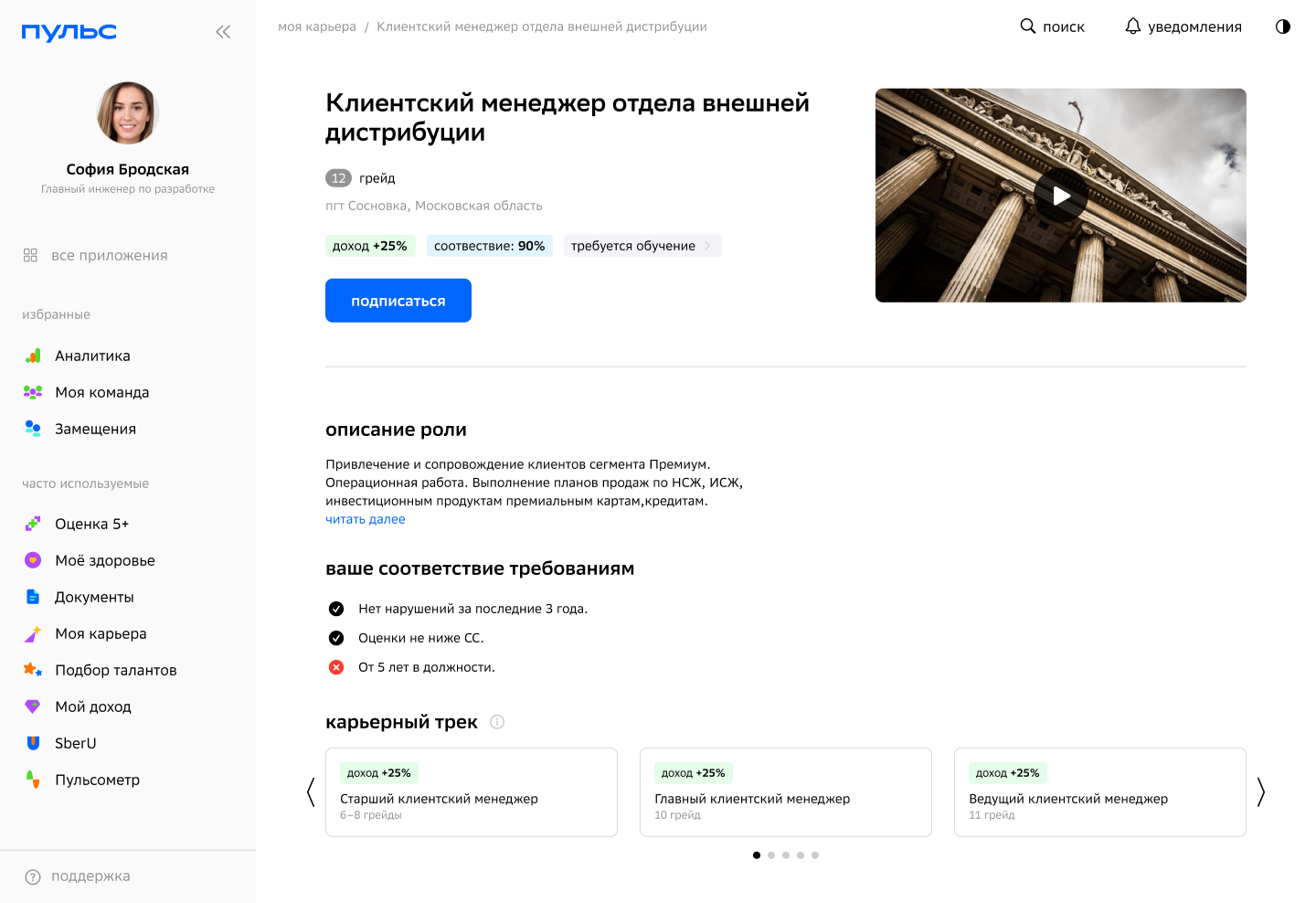
Task: Open София Бродская profile avatar
Action: [128, 113]
